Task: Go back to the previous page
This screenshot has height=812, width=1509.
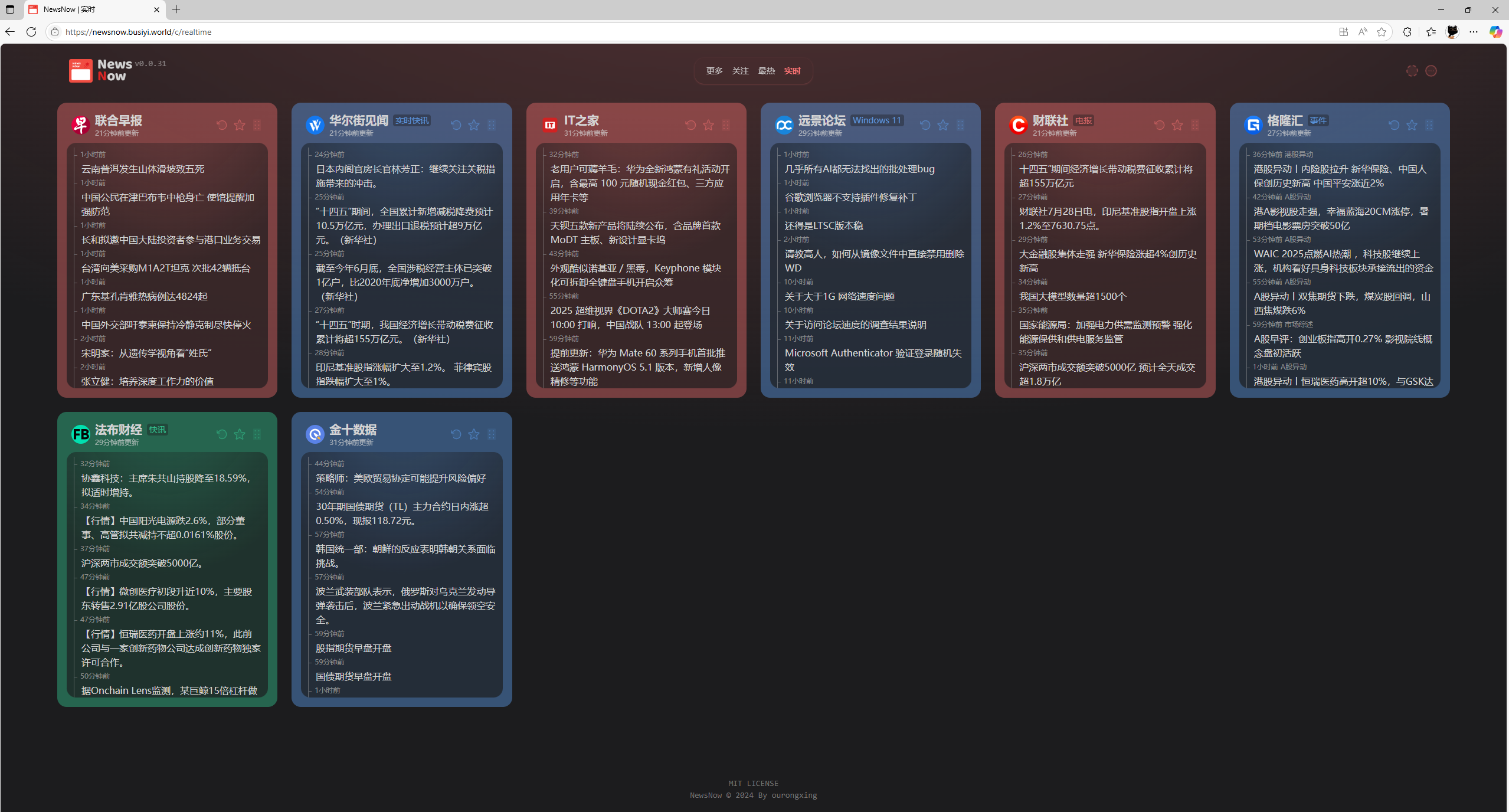Action: pos(10,32)
